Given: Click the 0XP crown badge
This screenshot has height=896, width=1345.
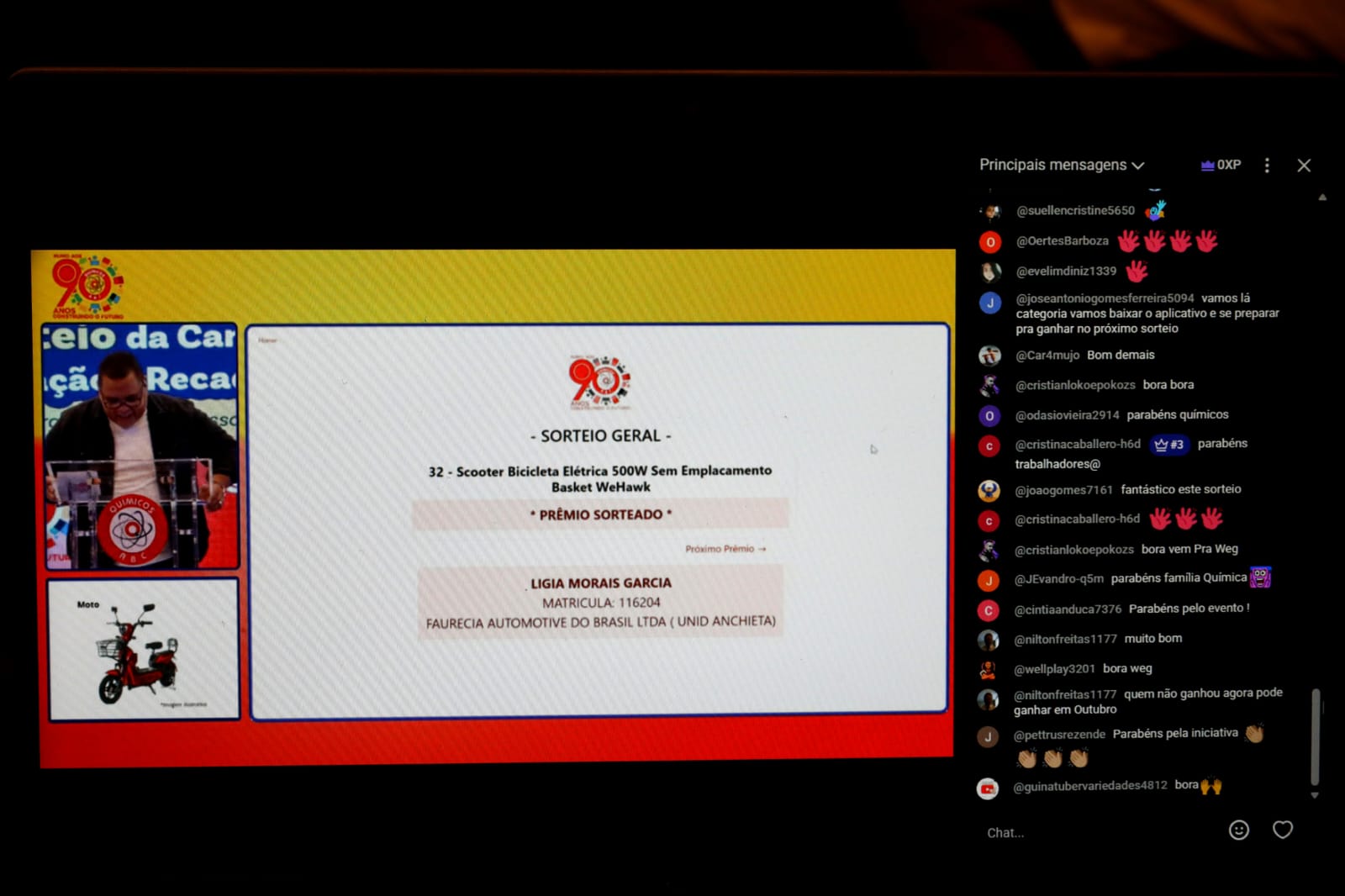Looking at the screenshot, I should (1221, 165).
